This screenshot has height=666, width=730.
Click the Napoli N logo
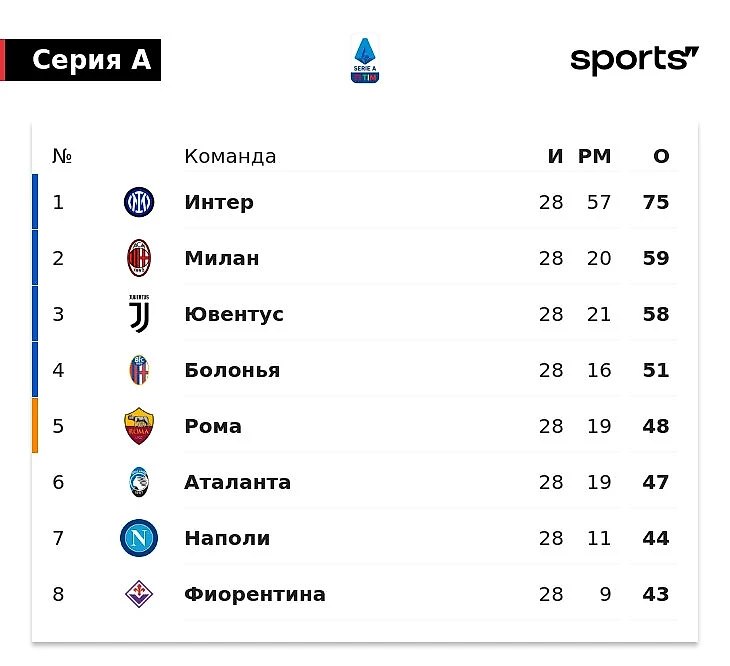139,538
